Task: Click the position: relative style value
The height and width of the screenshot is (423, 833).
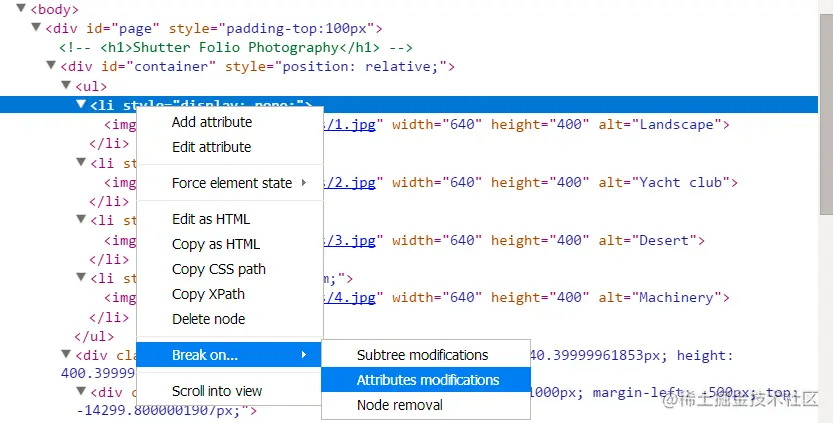Action: (360, 66)
